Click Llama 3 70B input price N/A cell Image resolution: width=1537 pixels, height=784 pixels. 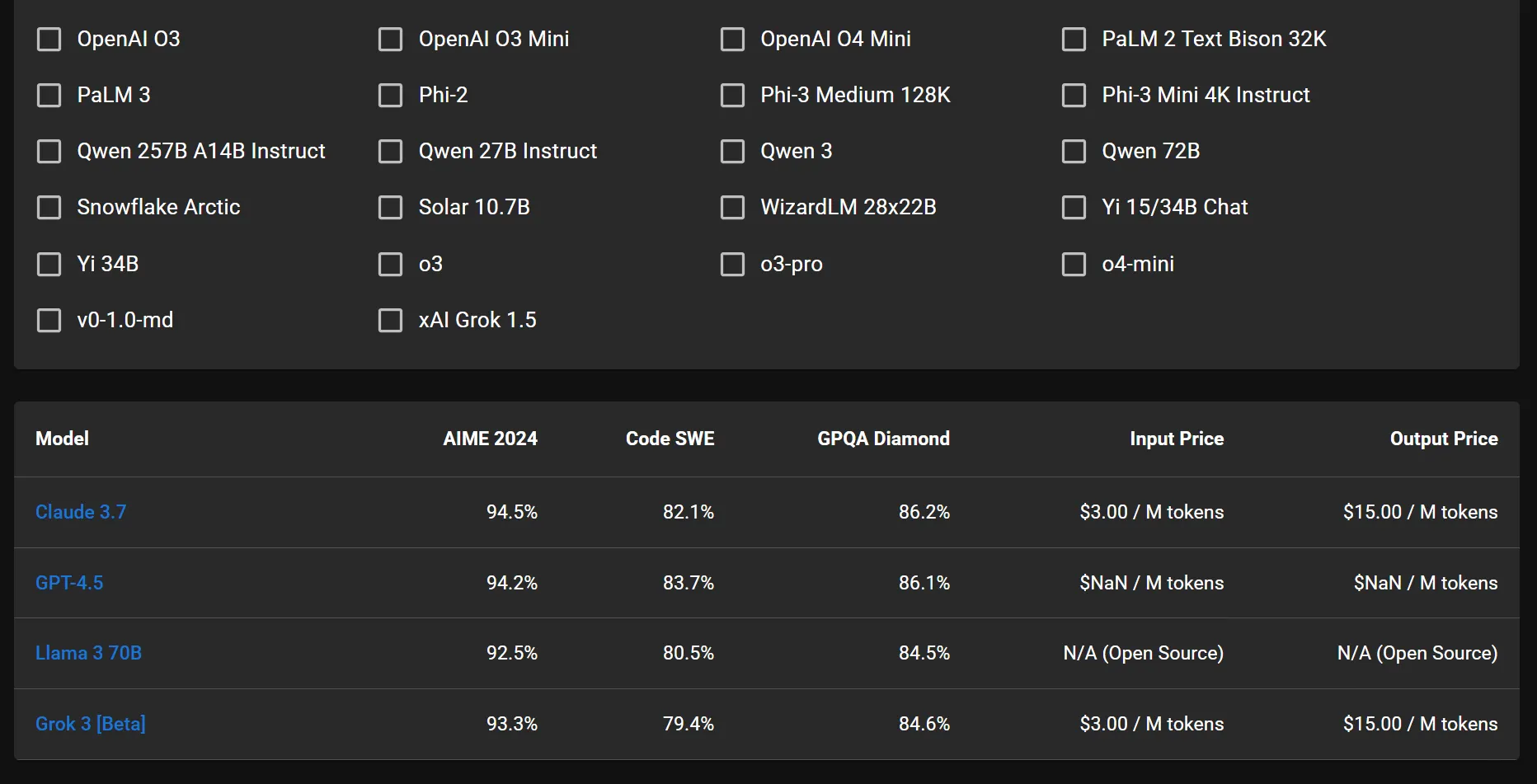pyautogui.click(x=1144, y=653)
